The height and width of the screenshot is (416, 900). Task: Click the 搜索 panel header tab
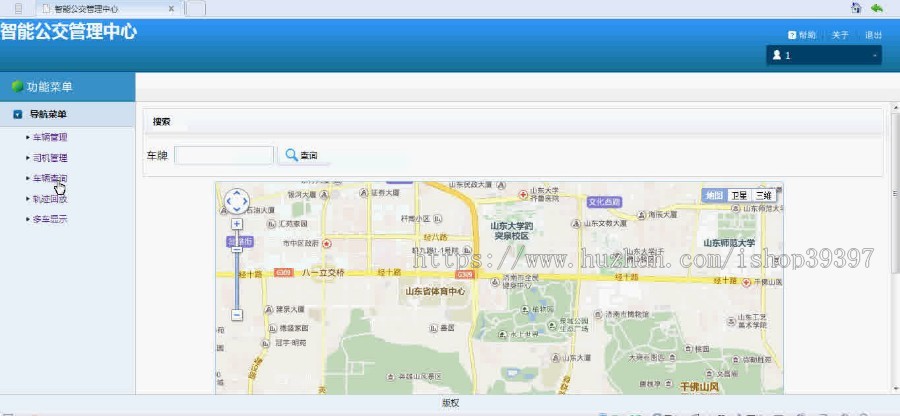tap(161, 122)
